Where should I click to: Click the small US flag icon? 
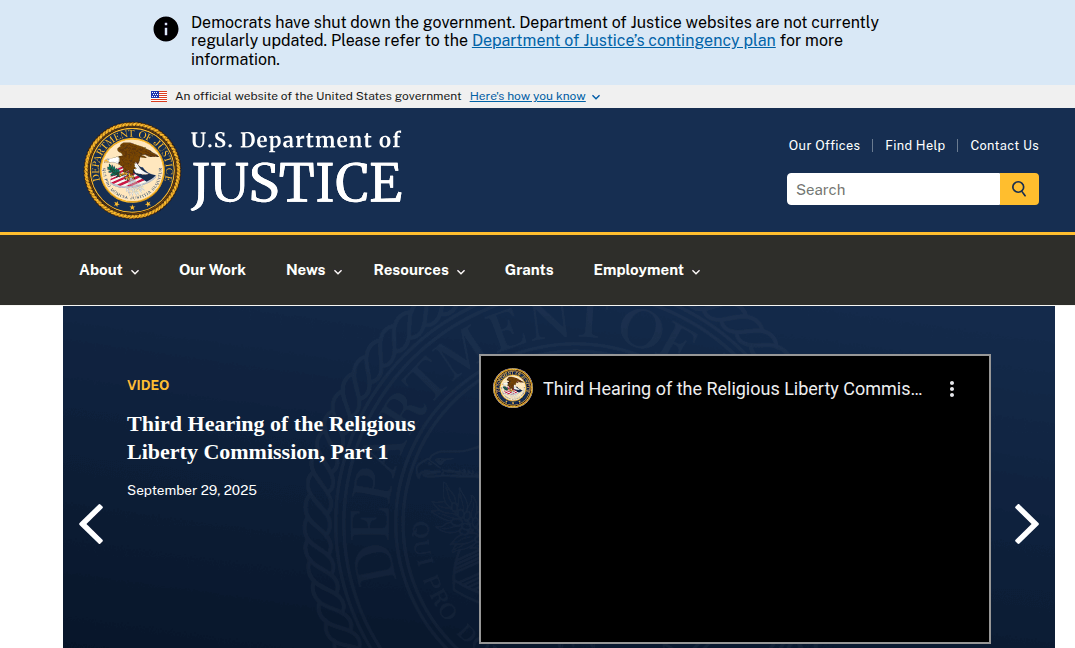point(159,97)
